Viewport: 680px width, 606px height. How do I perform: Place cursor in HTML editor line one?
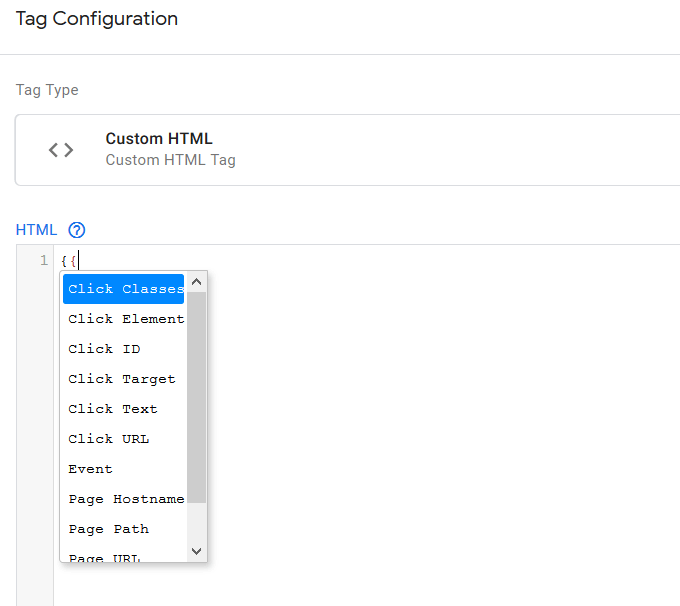pyautogui.click(x=400, y=261)
